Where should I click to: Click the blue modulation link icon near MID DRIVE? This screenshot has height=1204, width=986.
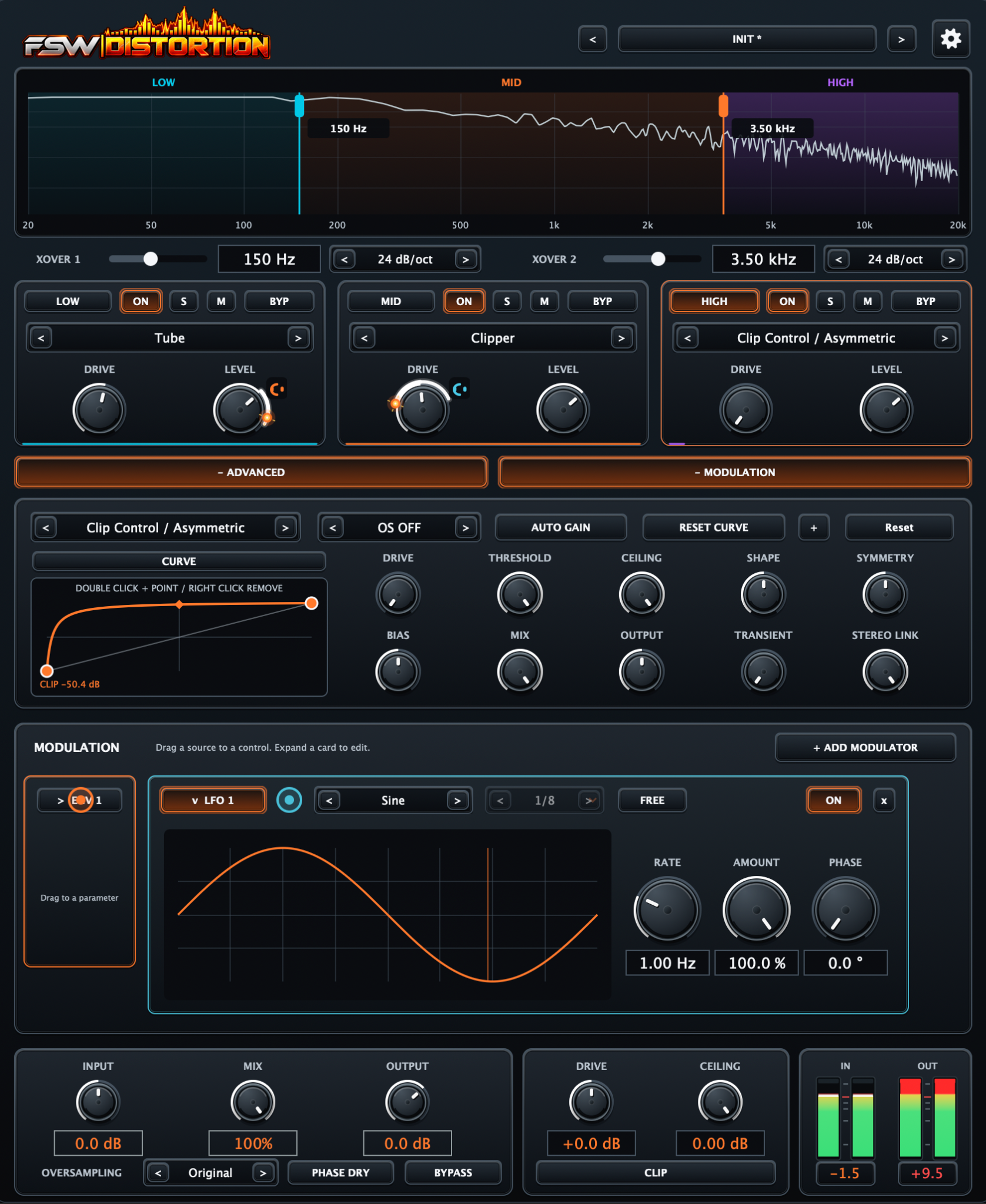460,389
